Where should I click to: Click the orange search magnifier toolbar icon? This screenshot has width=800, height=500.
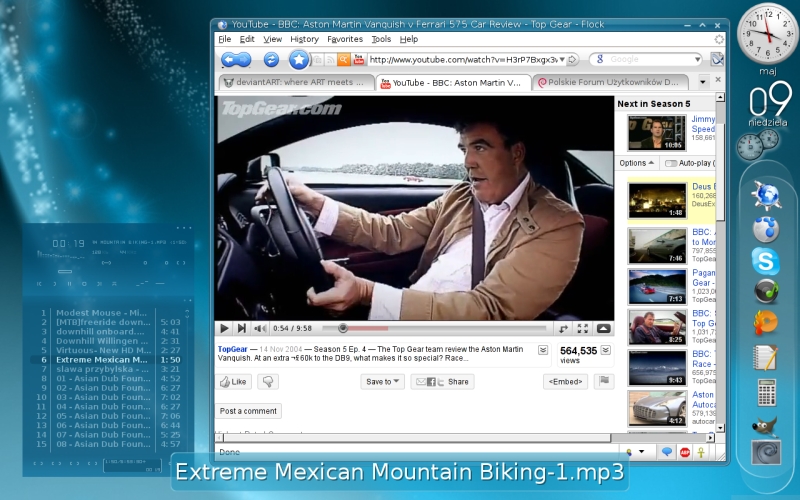(344, 60)
